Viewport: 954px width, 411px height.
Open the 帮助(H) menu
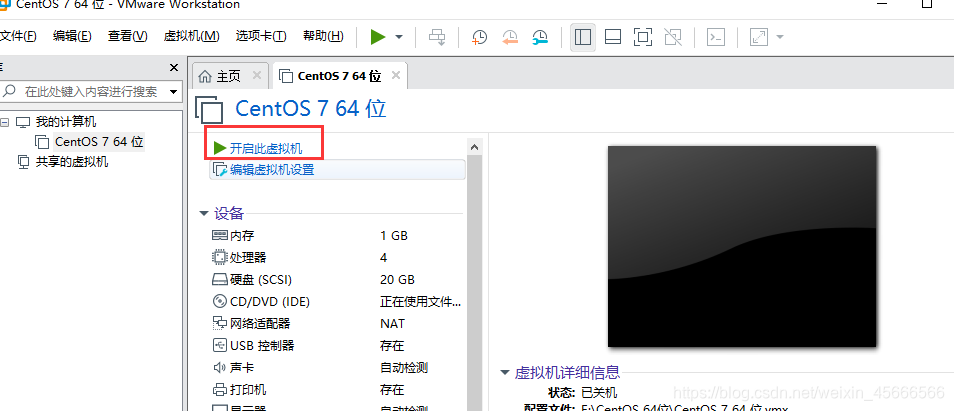click(x=323, y=36)
